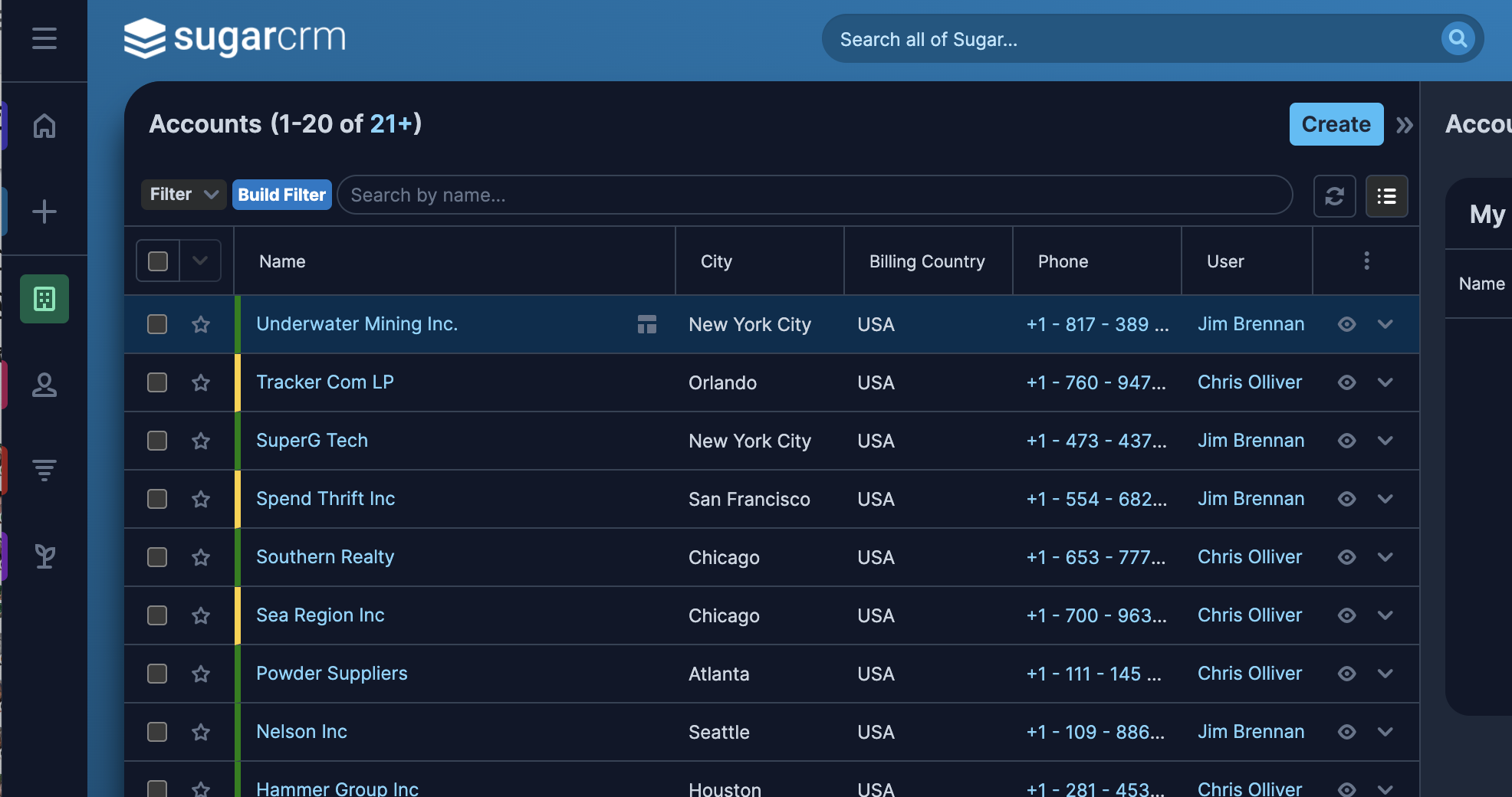Open column options three-dot menu

(x=1366, y=261)
